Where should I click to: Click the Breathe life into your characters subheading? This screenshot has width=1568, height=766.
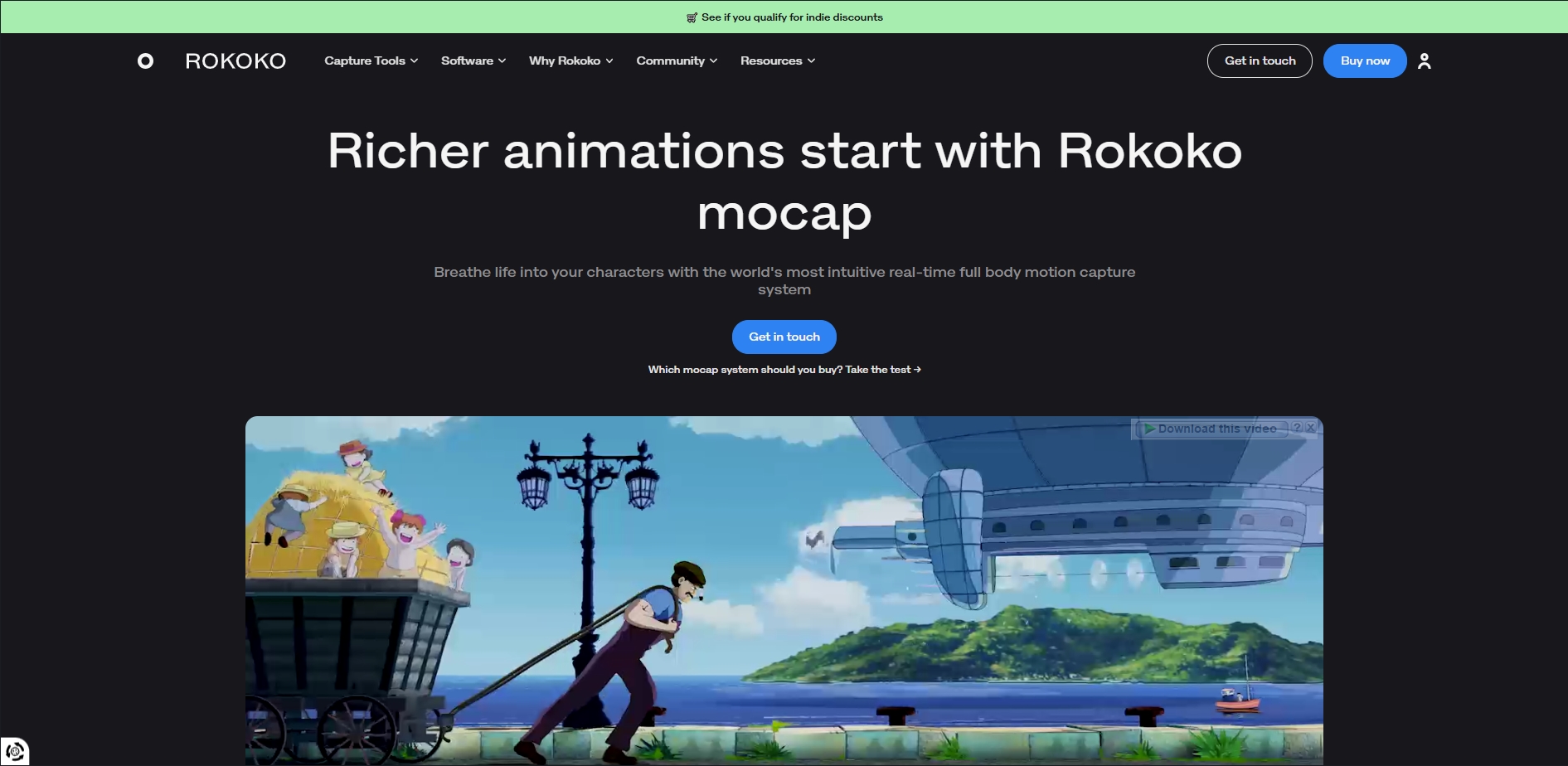point(784,280)
